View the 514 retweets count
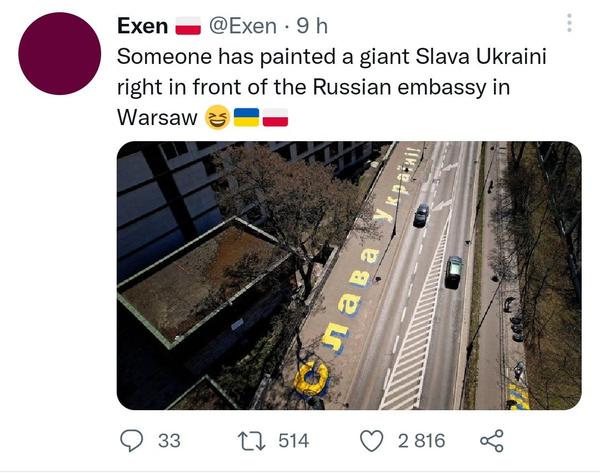Image resolution: width=600 pixels, height=473 pixels. point(293,440)
